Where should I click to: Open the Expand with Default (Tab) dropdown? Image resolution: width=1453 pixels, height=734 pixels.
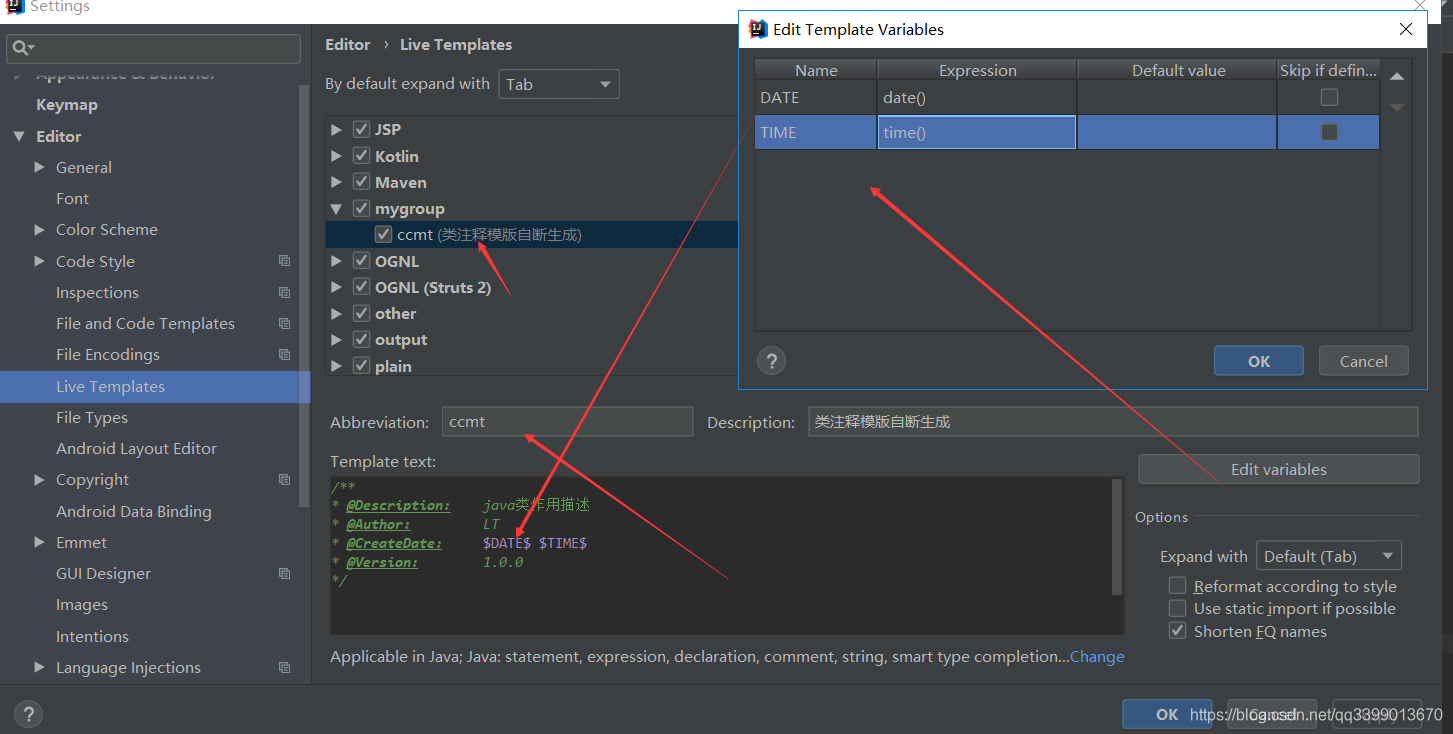(1329, 556)
